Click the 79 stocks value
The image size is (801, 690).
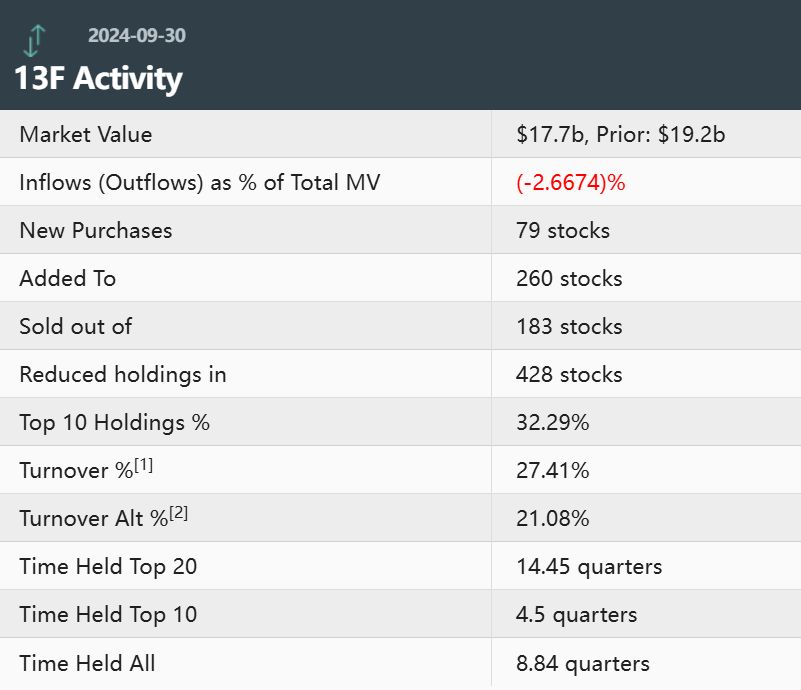pos(563,230)
